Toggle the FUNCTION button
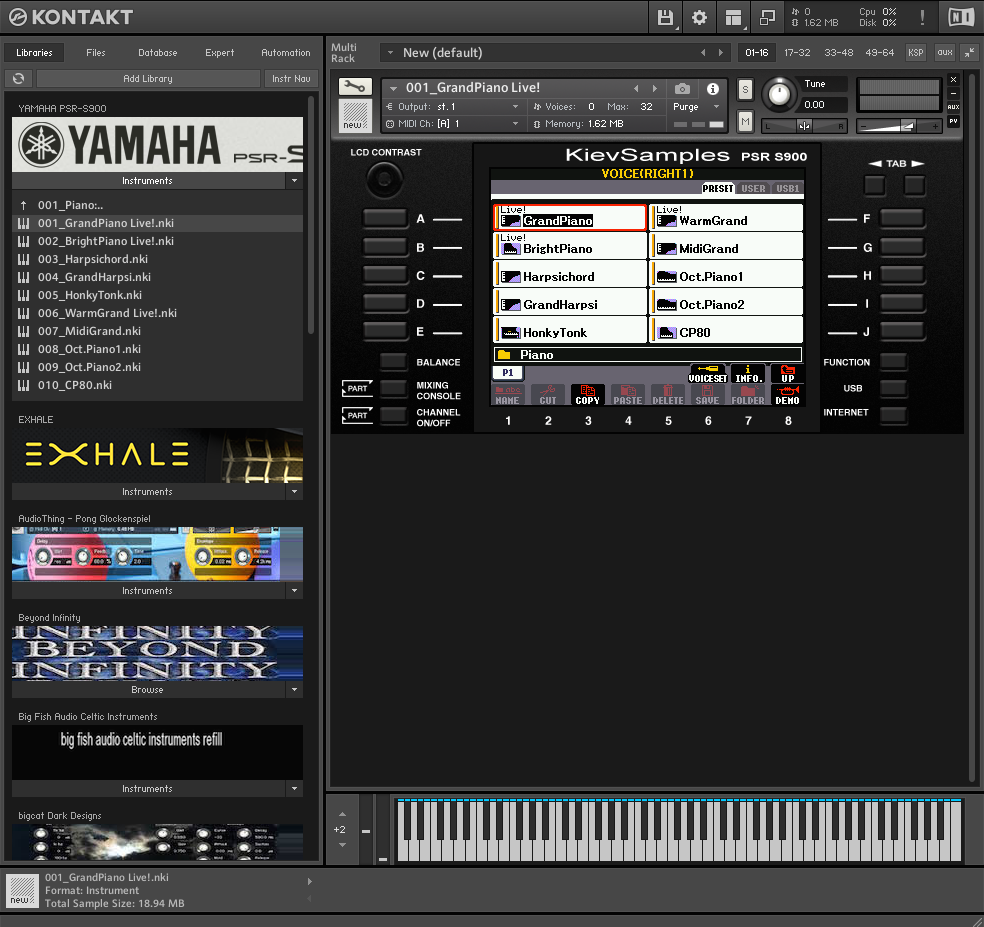The height and width of the screenshot is (927, 984). click(x=893, y=362)
